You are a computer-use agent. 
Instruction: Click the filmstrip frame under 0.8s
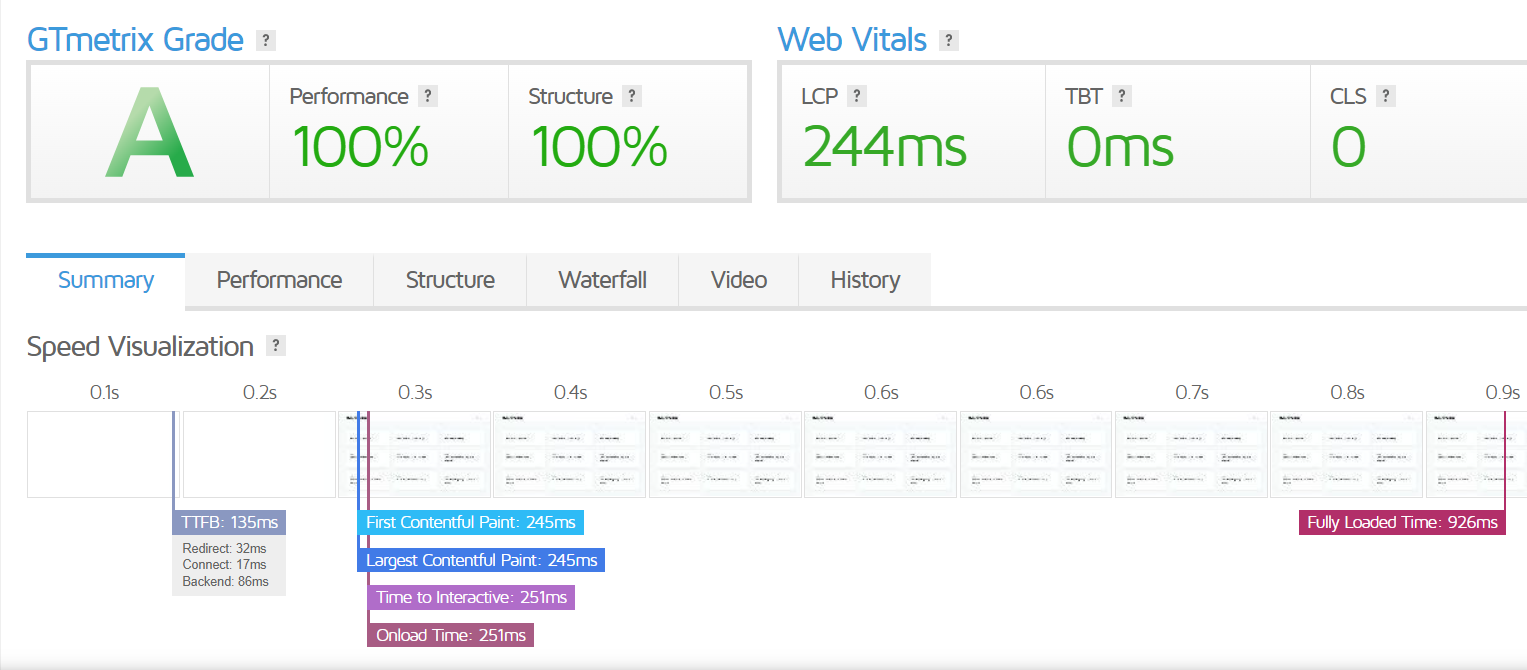click(1346, 454)
